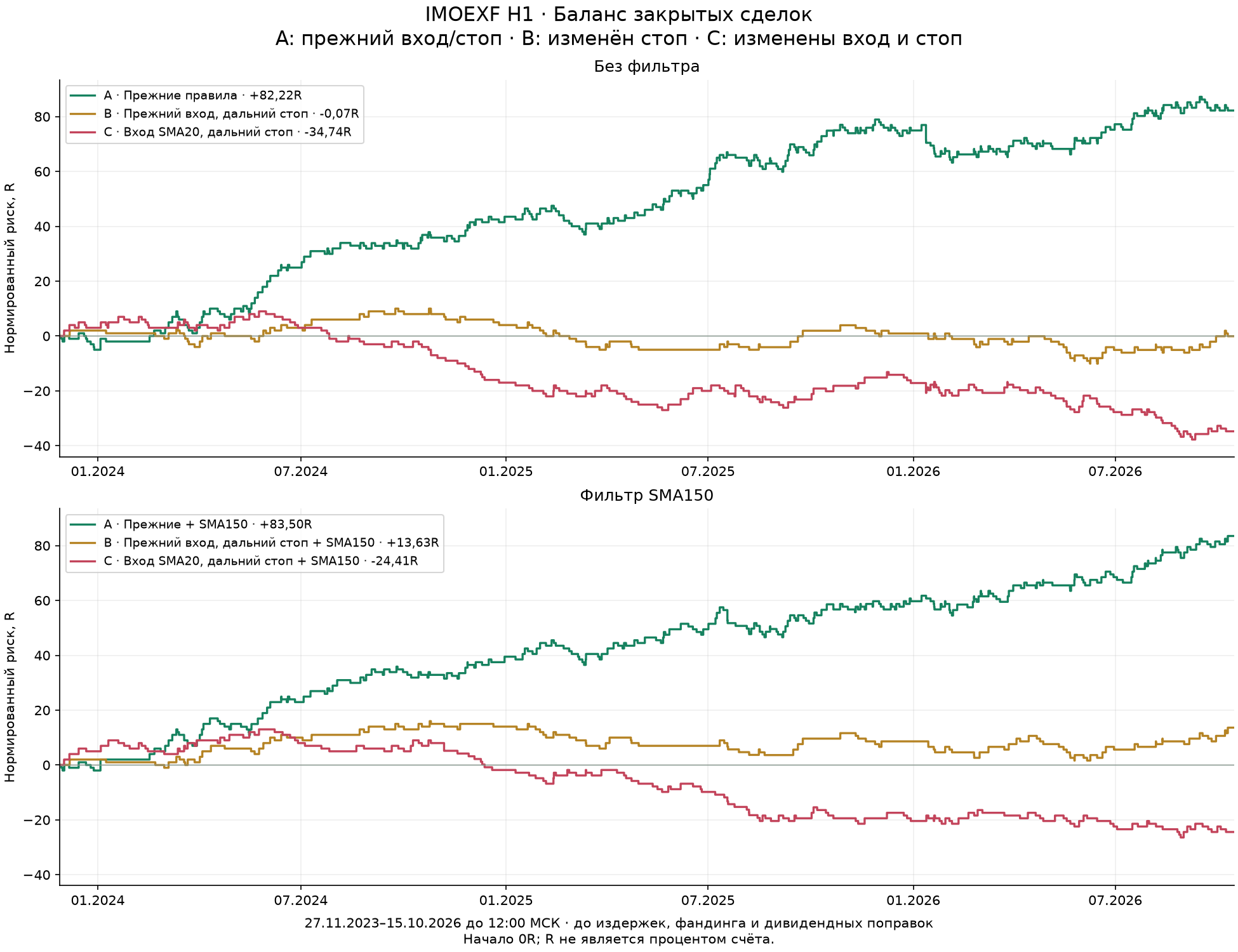Click bottom chart x-axis label '01.2025'
1238x952 pixels.
506,901
